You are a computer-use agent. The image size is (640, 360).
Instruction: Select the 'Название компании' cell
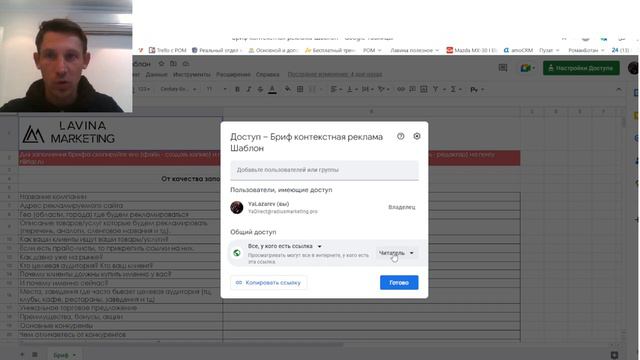pos(120,196)
